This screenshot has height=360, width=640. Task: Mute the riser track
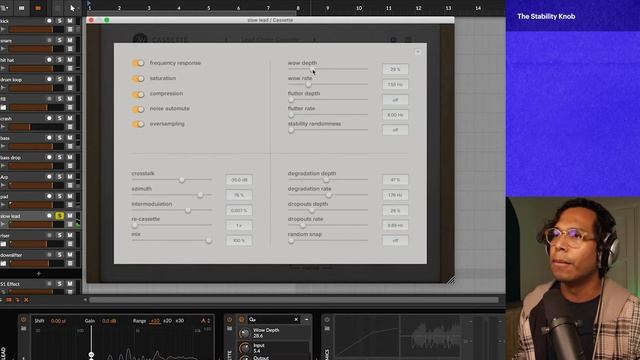(70, 236)
